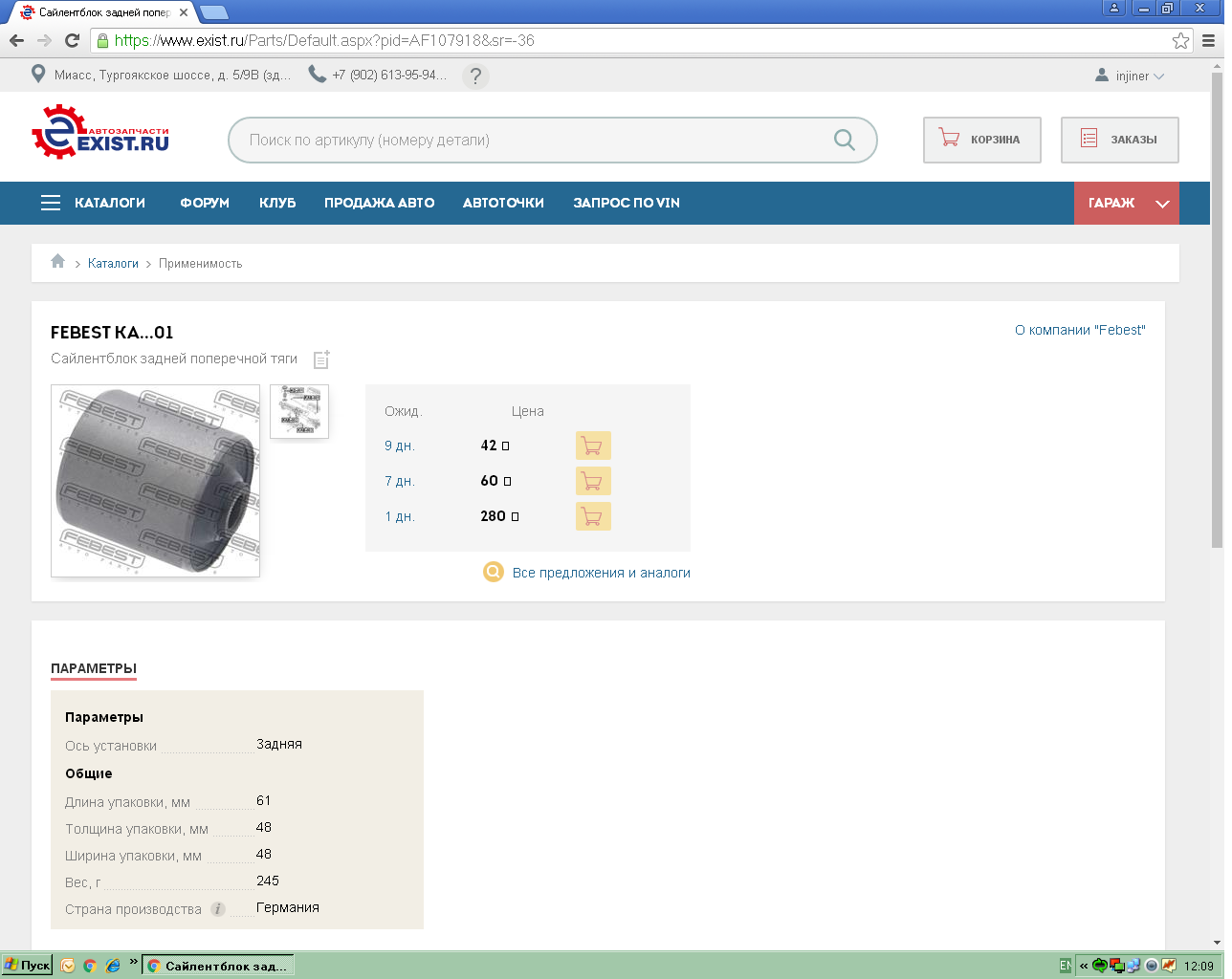1232x979 pixels.
Task: Open the Chrome menu button
Action: [x=1208, y=40]
